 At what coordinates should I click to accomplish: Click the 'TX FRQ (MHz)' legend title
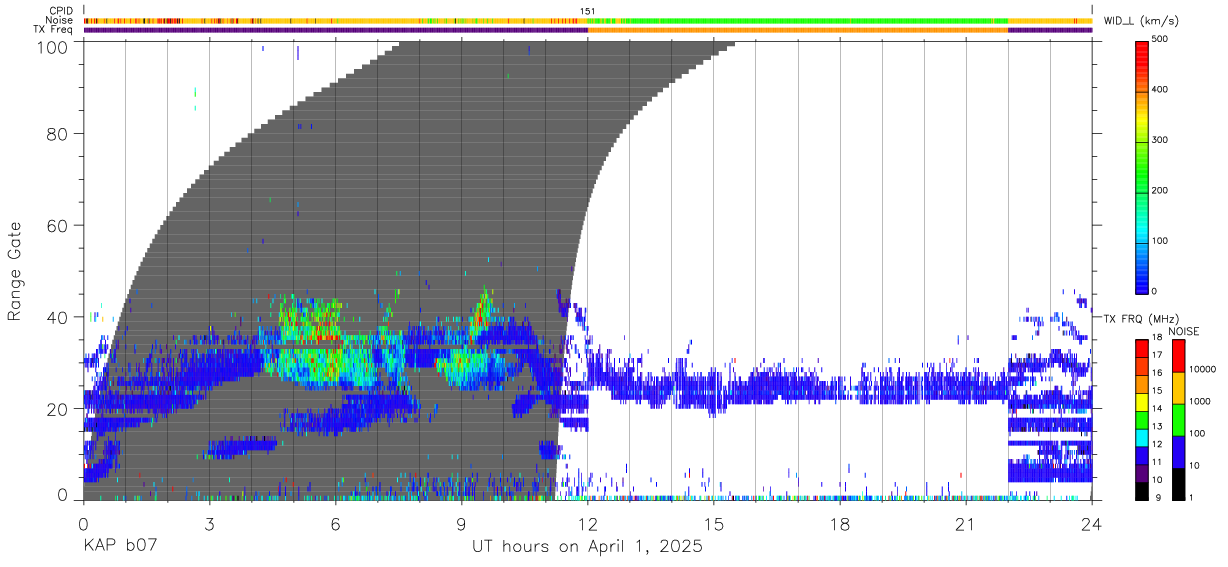1139,318
